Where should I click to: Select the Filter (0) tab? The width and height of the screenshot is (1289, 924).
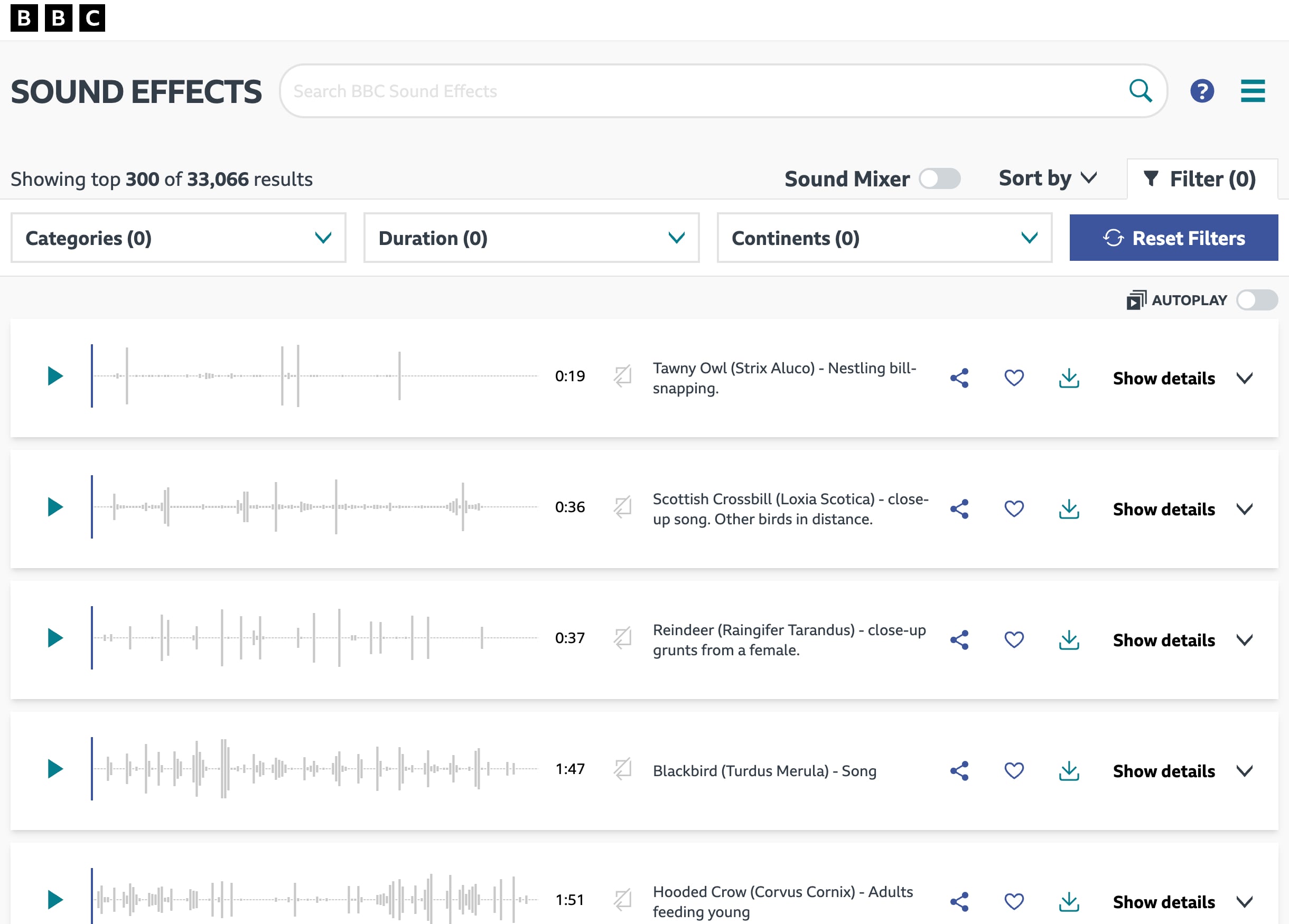pos(1202,180)
